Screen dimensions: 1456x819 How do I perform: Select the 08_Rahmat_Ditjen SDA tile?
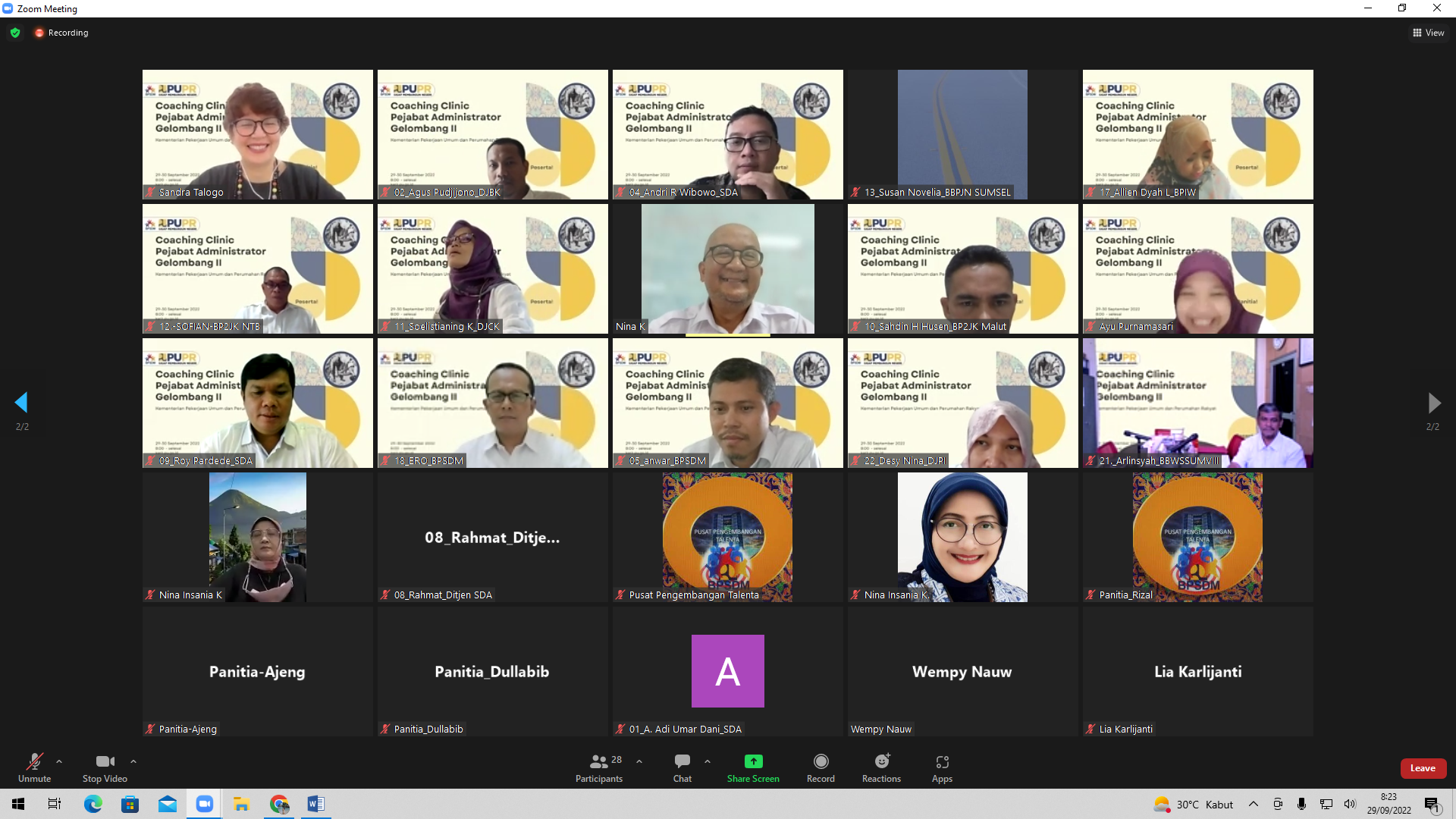click(493, 537)
